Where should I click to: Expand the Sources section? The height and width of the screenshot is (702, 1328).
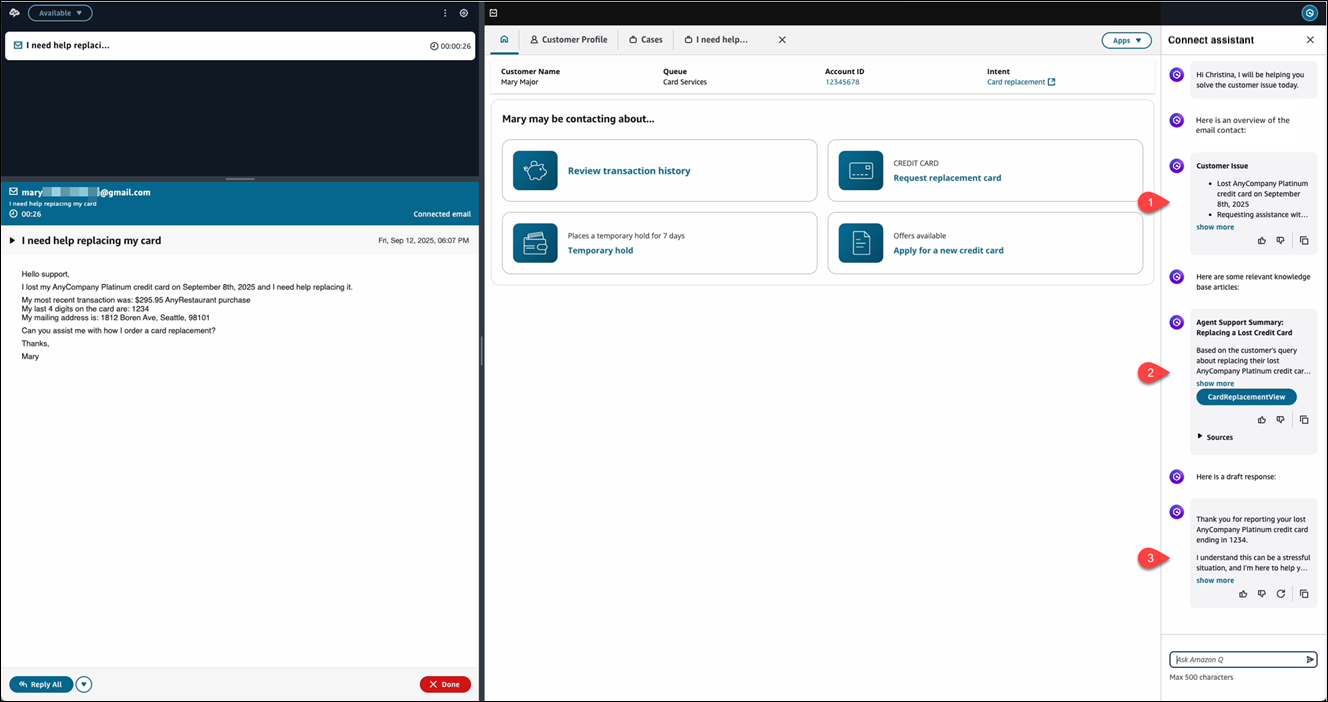[x=1216, y=436]
